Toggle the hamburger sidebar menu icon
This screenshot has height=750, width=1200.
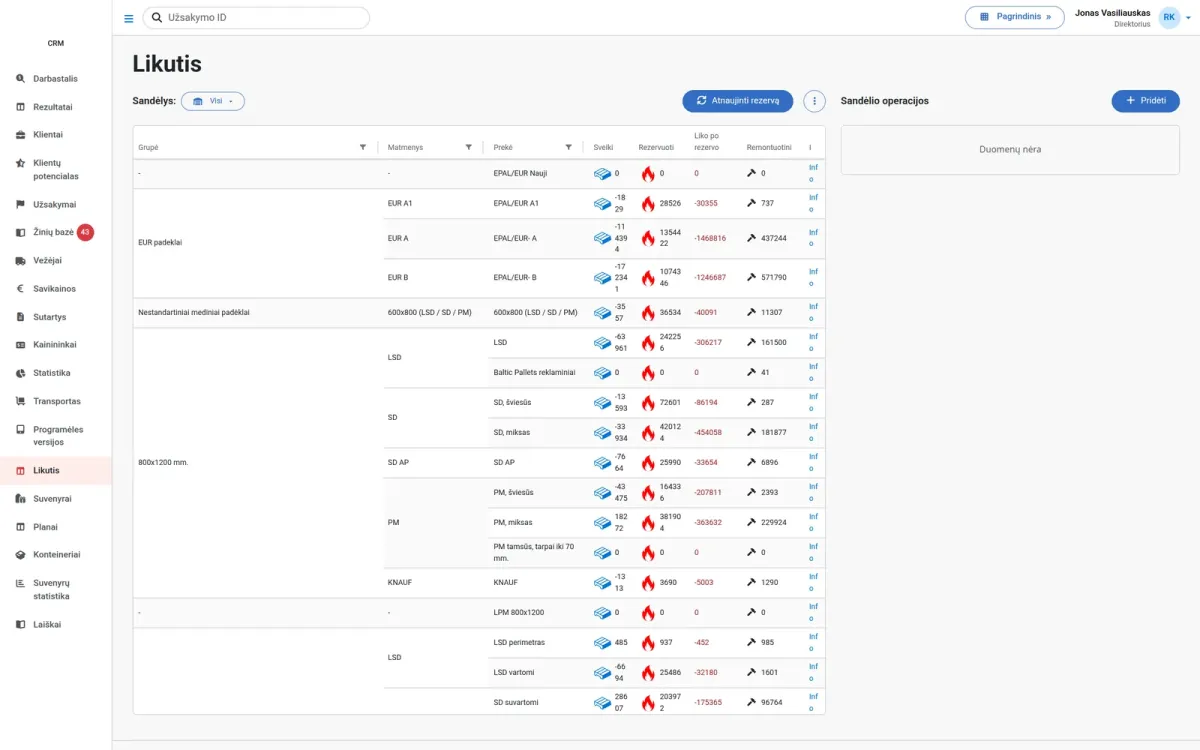[x=128, y=18]
